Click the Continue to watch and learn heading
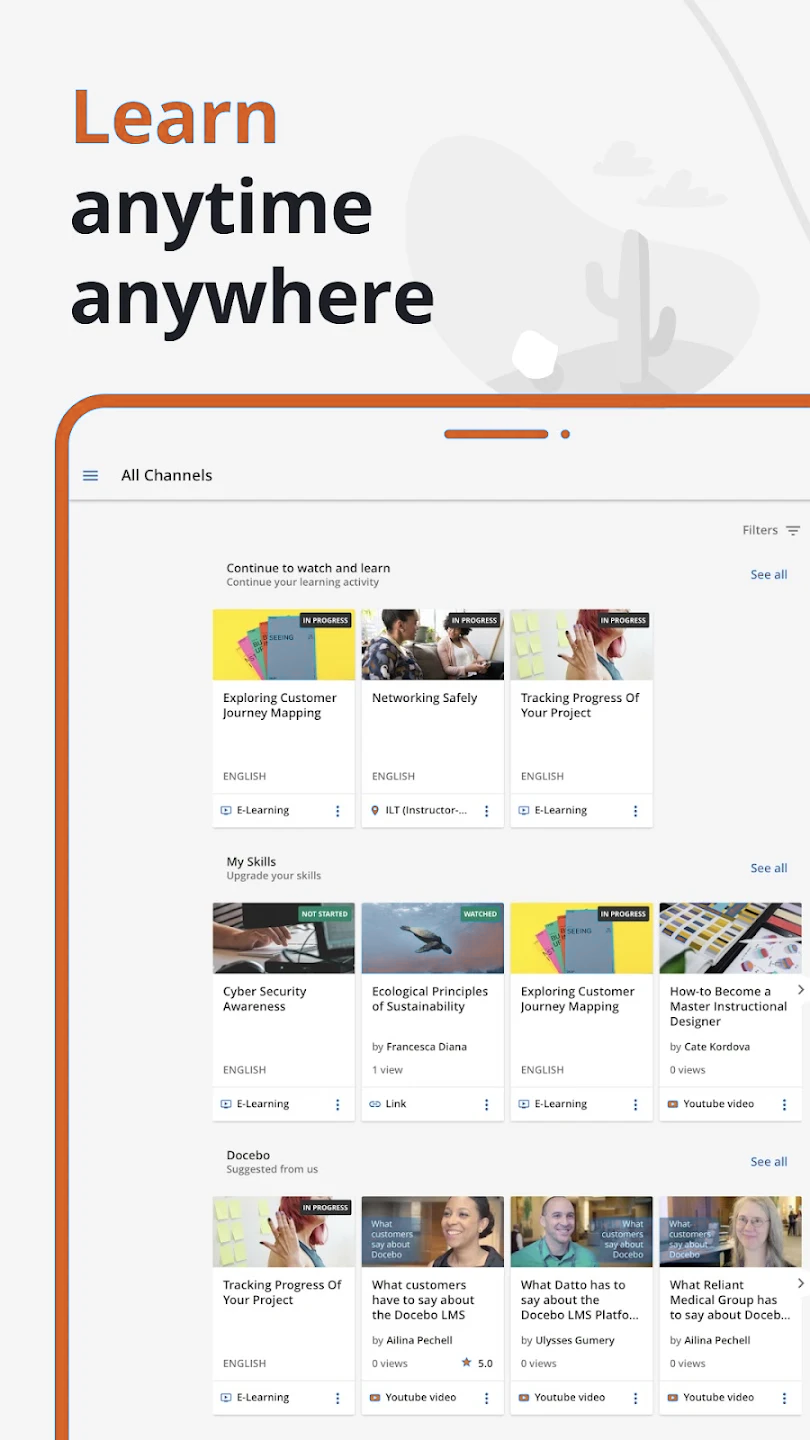Image resolution: width=810 pixels, height=1440 pixels. click(308, 568)
